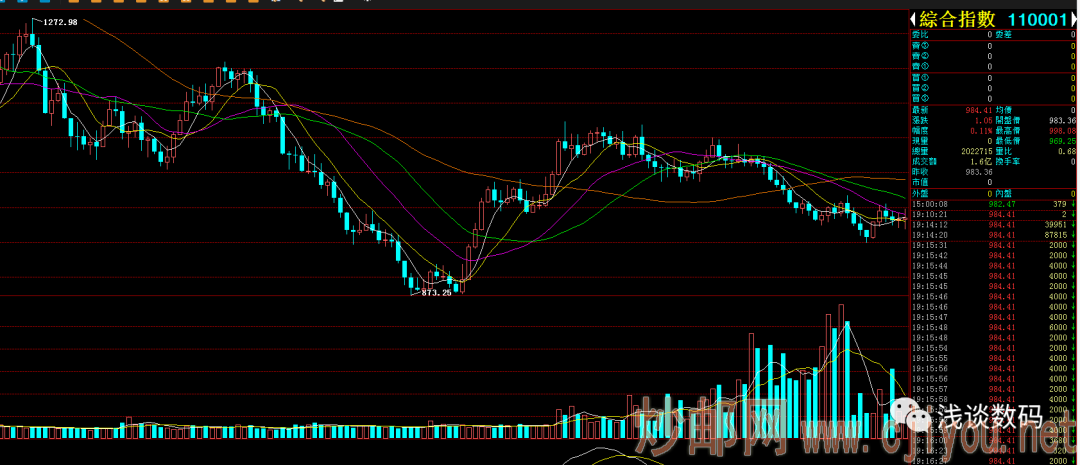Image resolution: width=1080 pixels, height=465 pixels.
Task: Click the 外盤 label above trade list
Action: pyautogui.click(x=922, y=193)
